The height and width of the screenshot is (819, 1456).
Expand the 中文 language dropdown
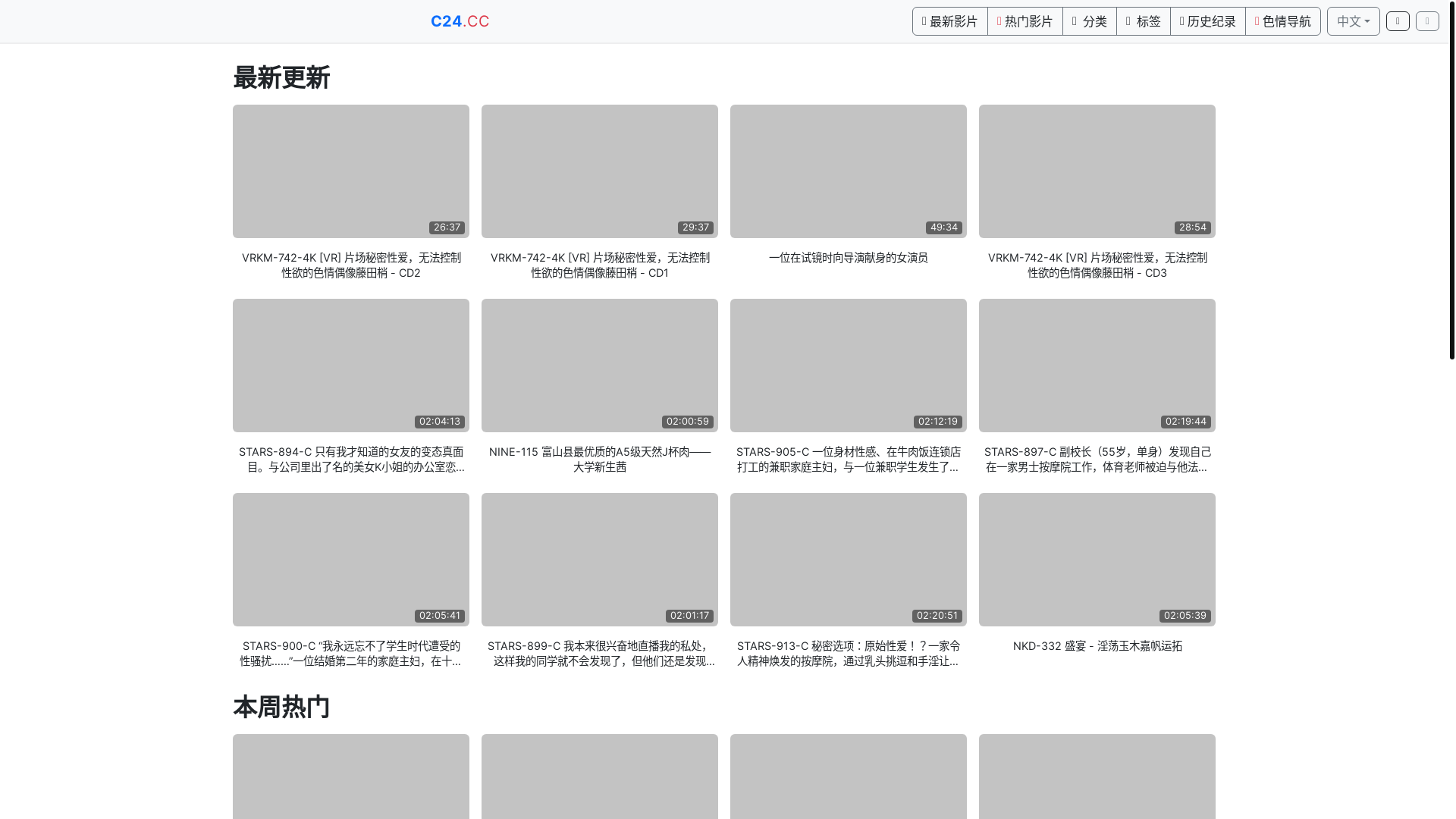1353,21
